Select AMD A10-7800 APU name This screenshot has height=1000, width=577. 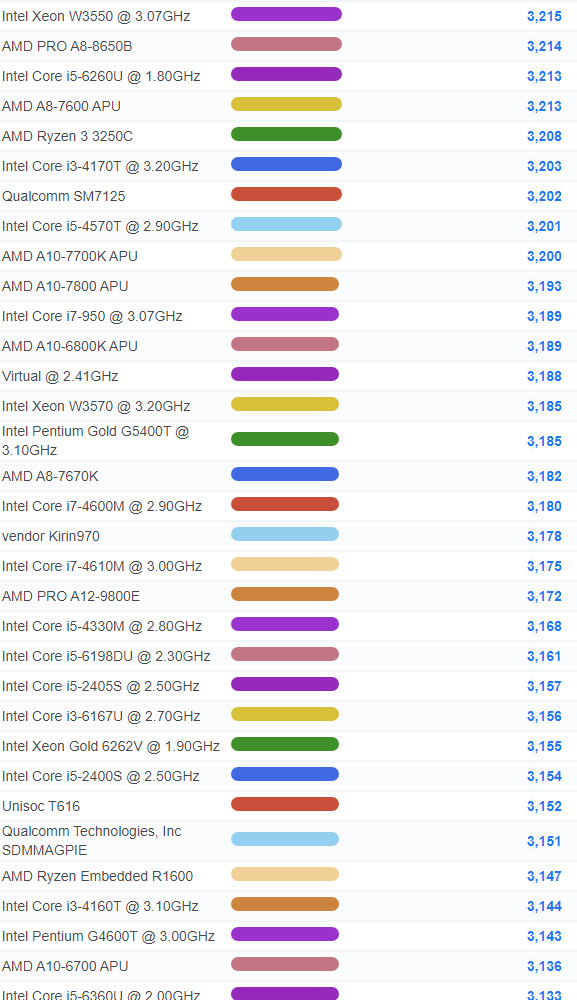coord(65,286)
